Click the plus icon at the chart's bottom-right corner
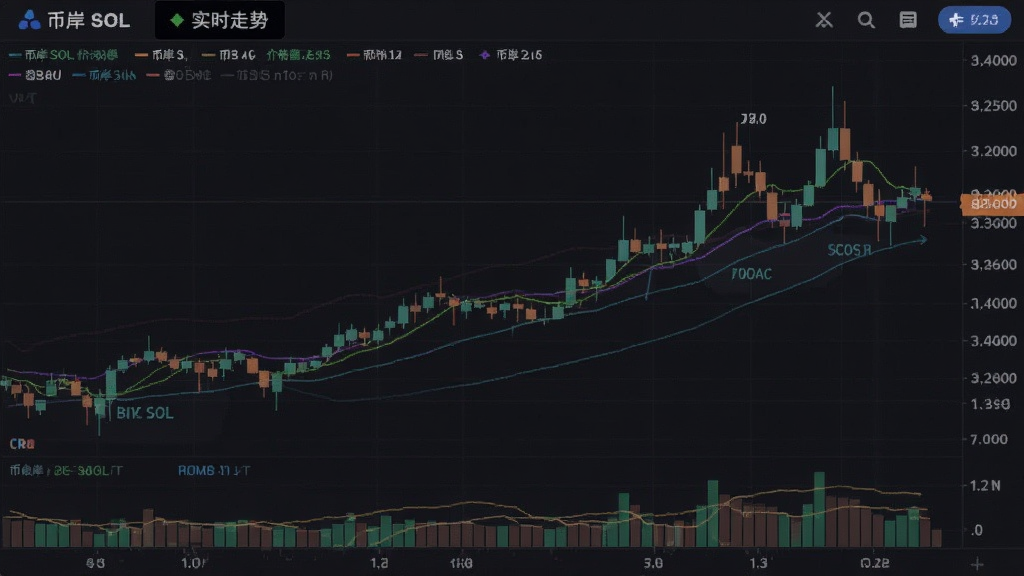The width and height of the screenshot is (1024, 576). pos(977,564)
